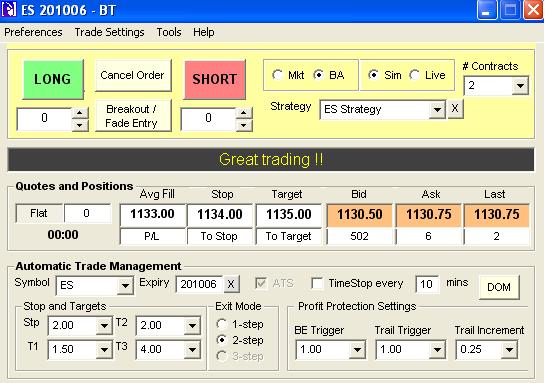Click the LONG offset value field
Viewport: 545px width, 383px height.
44,119
